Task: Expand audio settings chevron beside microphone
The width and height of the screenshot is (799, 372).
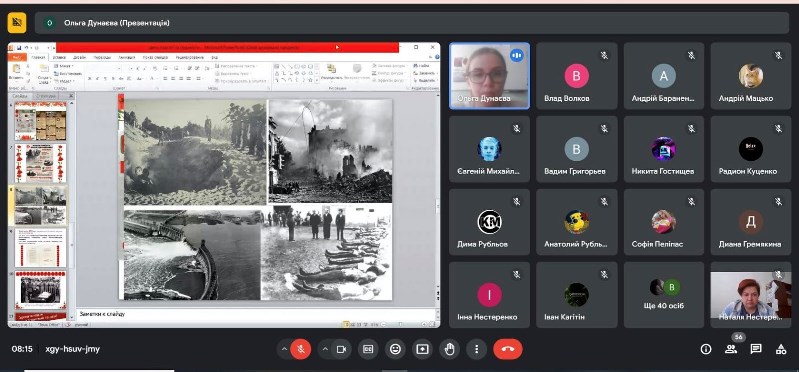Action: point(284,349)
